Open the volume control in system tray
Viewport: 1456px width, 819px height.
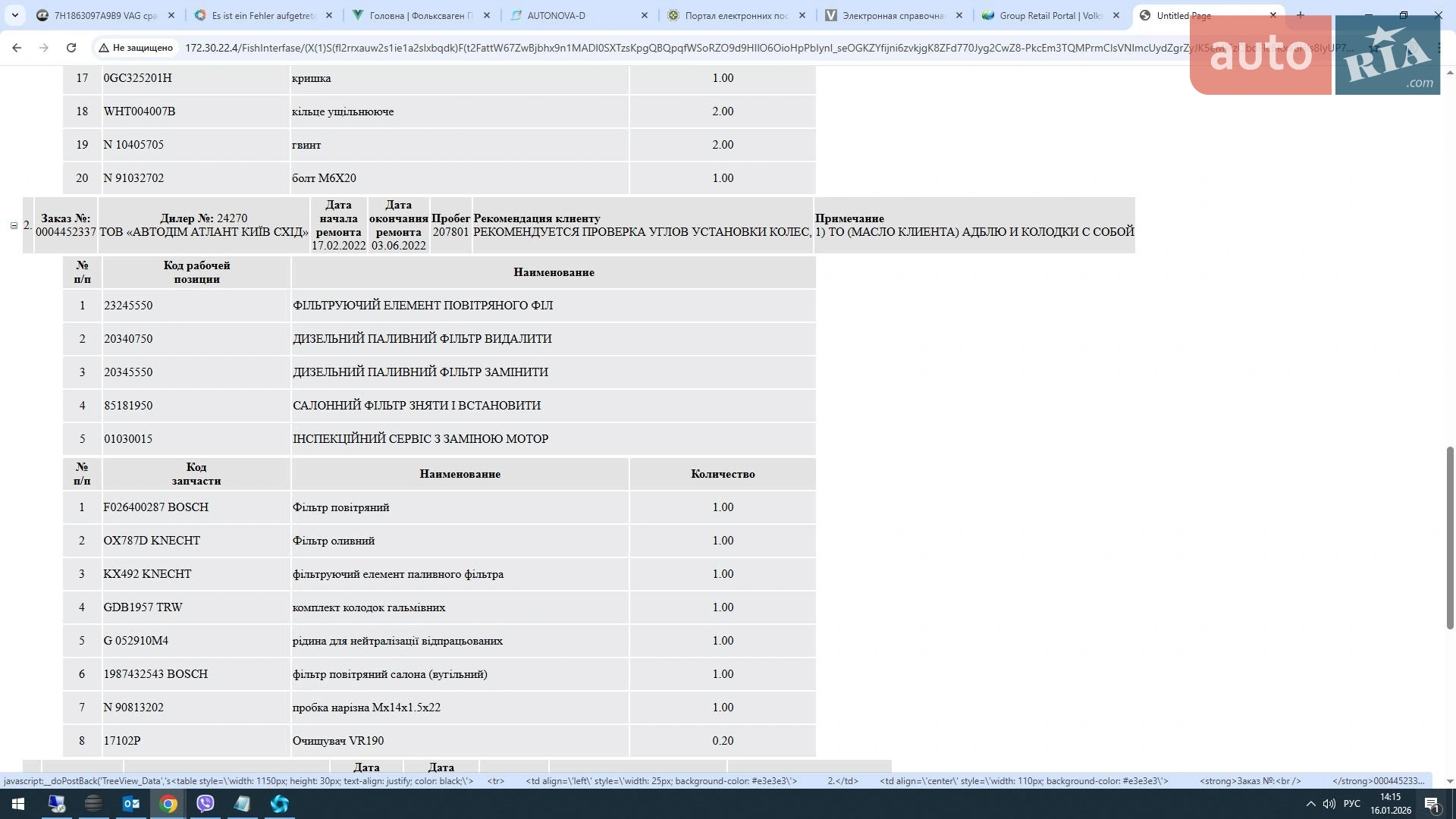click(1329, 804)
